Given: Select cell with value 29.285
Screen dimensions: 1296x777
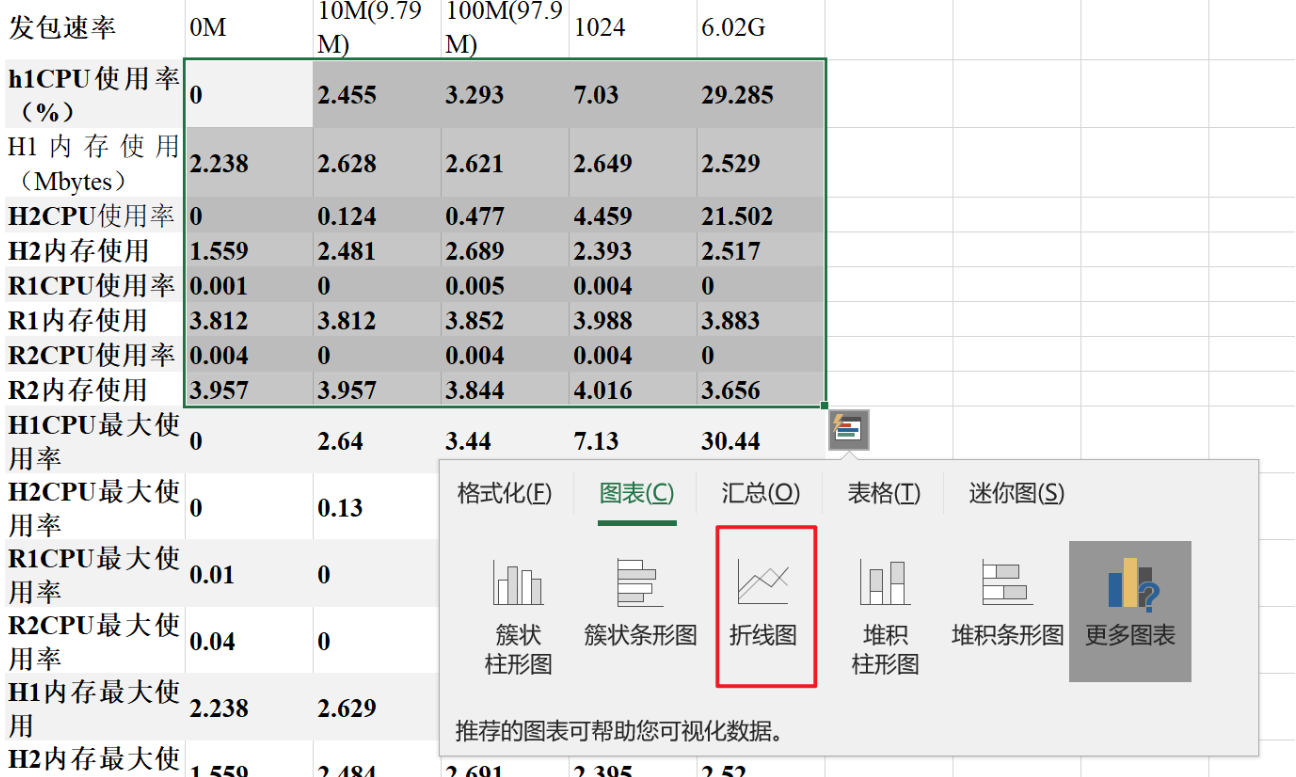Looking at the screenshot, I should click(760, 94).
